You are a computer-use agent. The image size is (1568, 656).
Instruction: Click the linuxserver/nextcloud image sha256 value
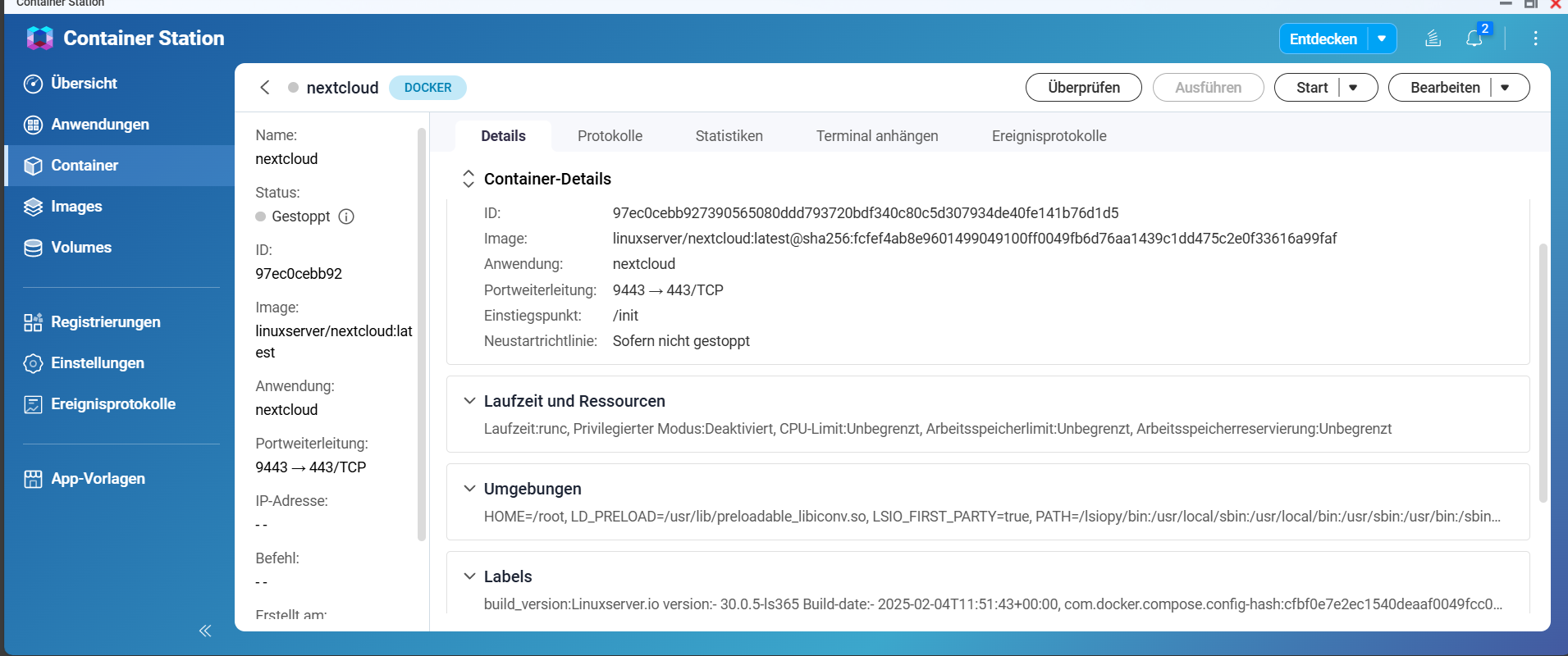975,239
